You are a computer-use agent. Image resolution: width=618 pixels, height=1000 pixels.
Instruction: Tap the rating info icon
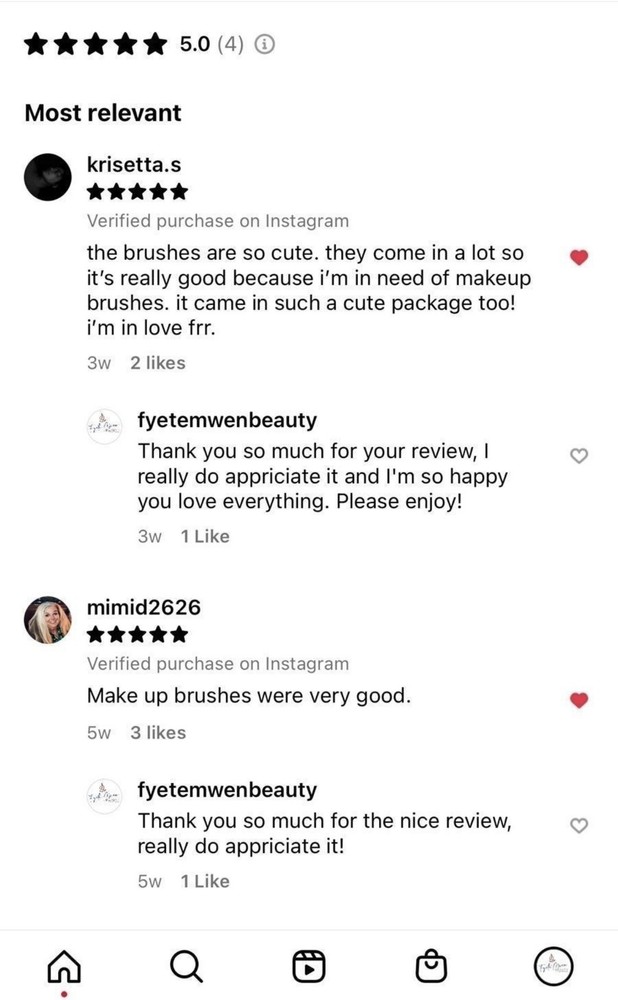[x=265, y=44]
